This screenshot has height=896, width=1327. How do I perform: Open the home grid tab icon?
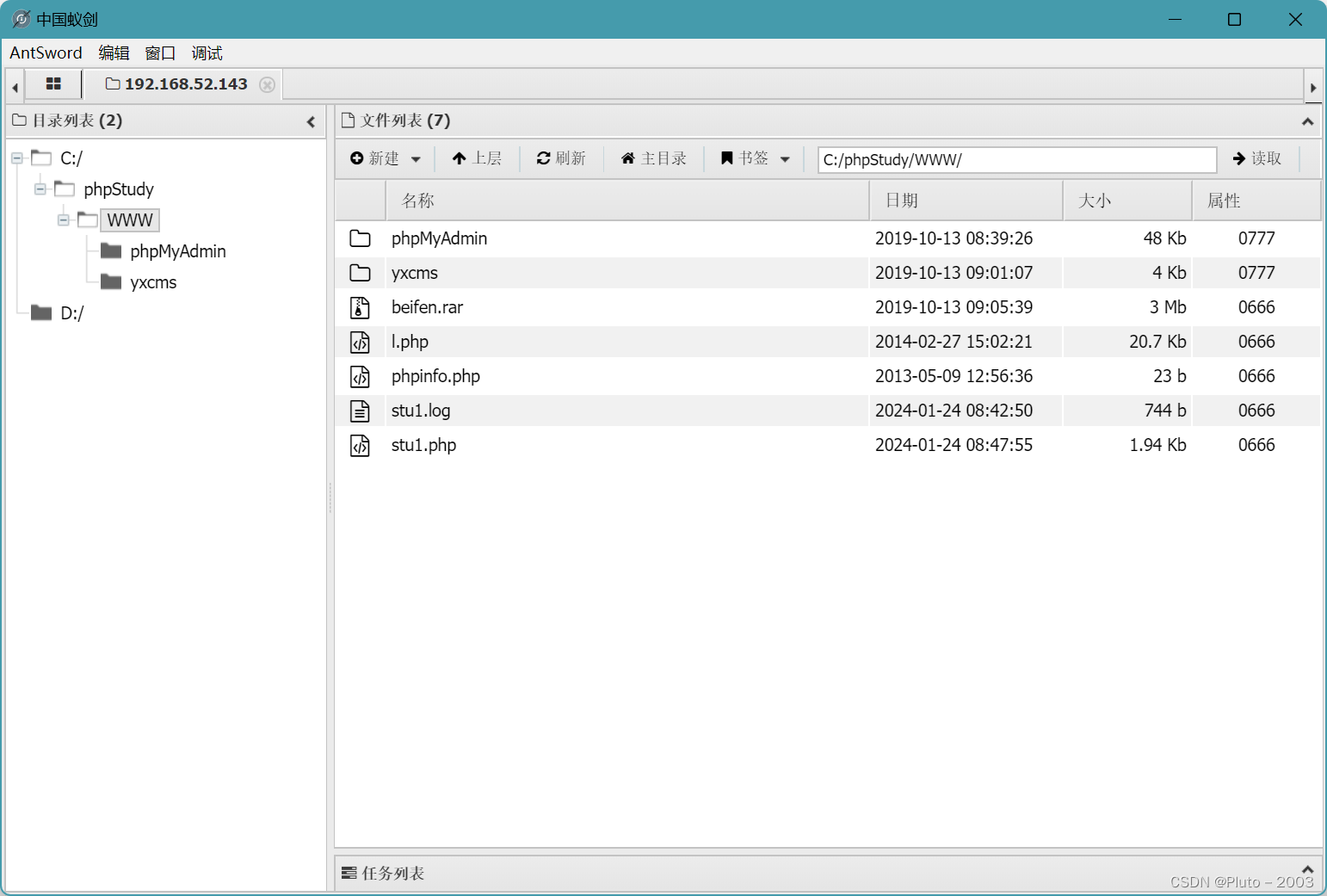click(53, 84)
